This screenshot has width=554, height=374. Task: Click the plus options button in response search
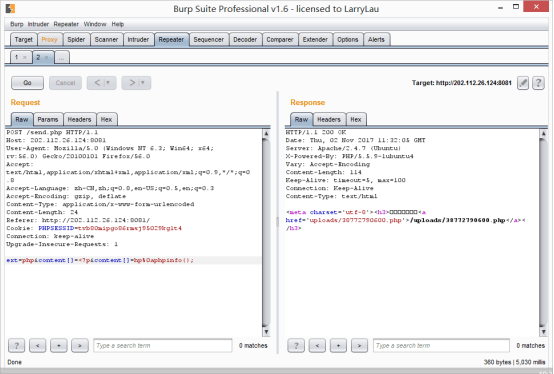click(338, 345)
